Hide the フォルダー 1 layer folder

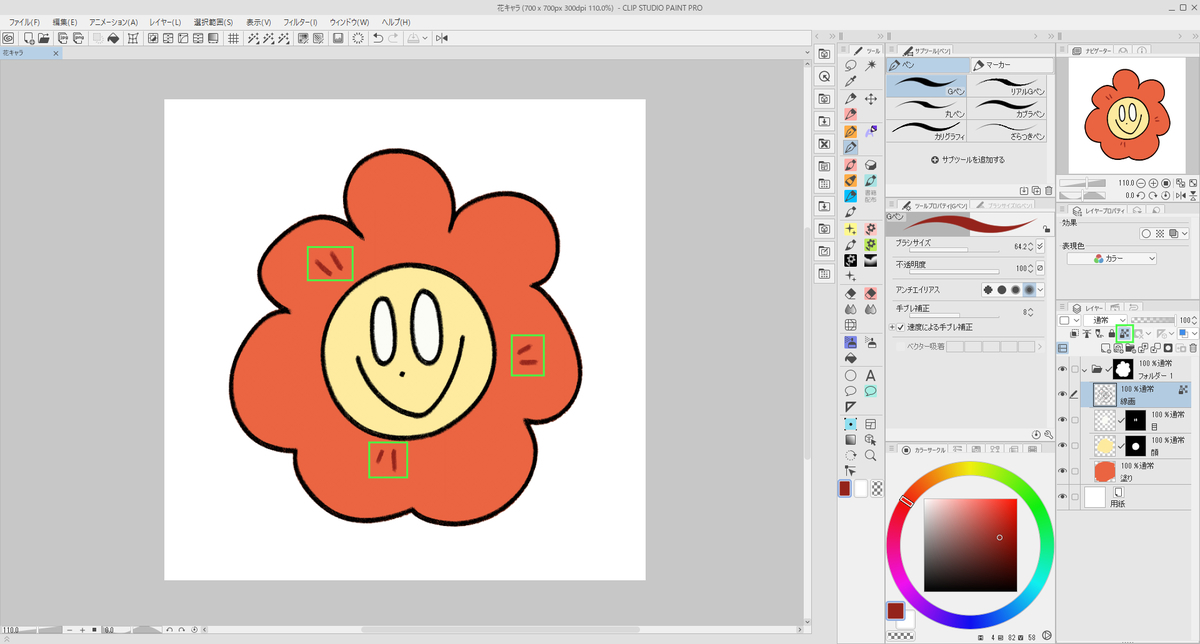point(1062,369)
